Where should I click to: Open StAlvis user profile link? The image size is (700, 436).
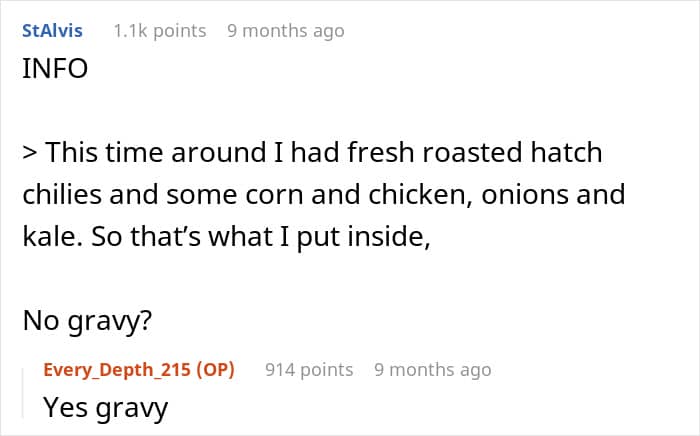tap(52, 31)
